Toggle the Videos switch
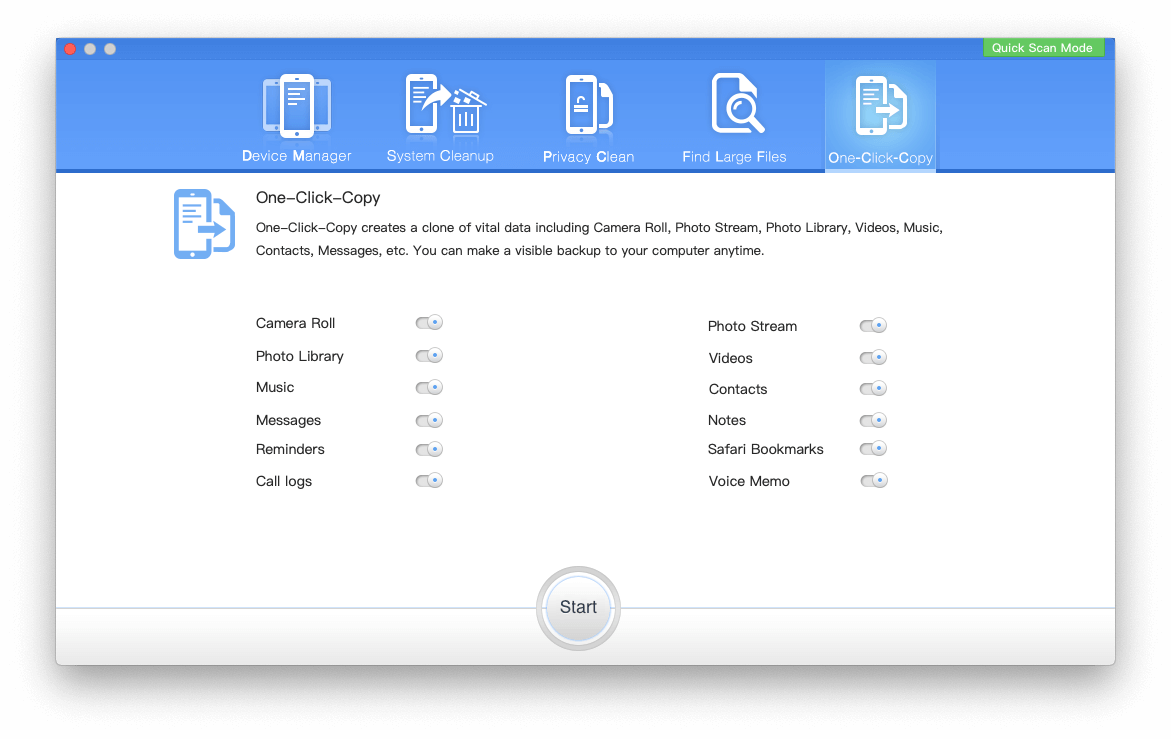 tap(873, 358)
